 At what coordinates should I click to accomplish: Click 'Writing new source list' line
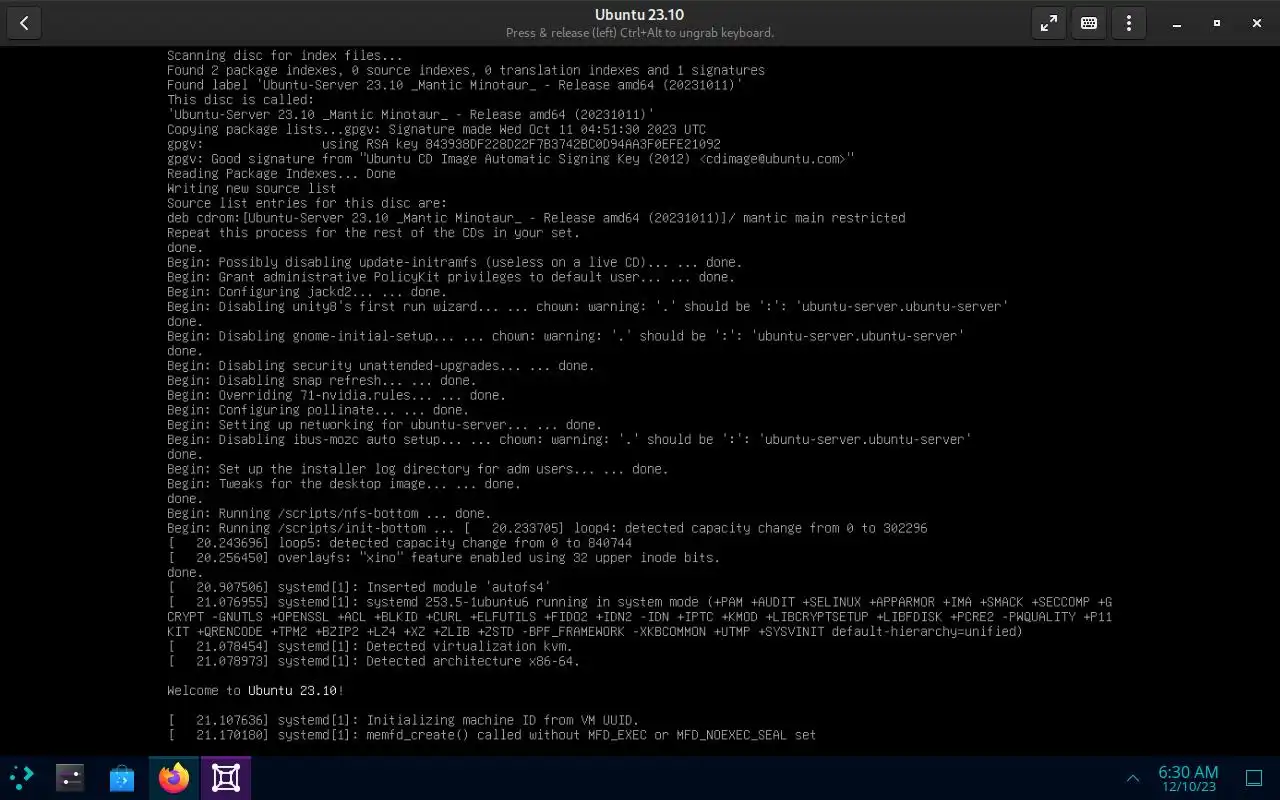(252, 188)
